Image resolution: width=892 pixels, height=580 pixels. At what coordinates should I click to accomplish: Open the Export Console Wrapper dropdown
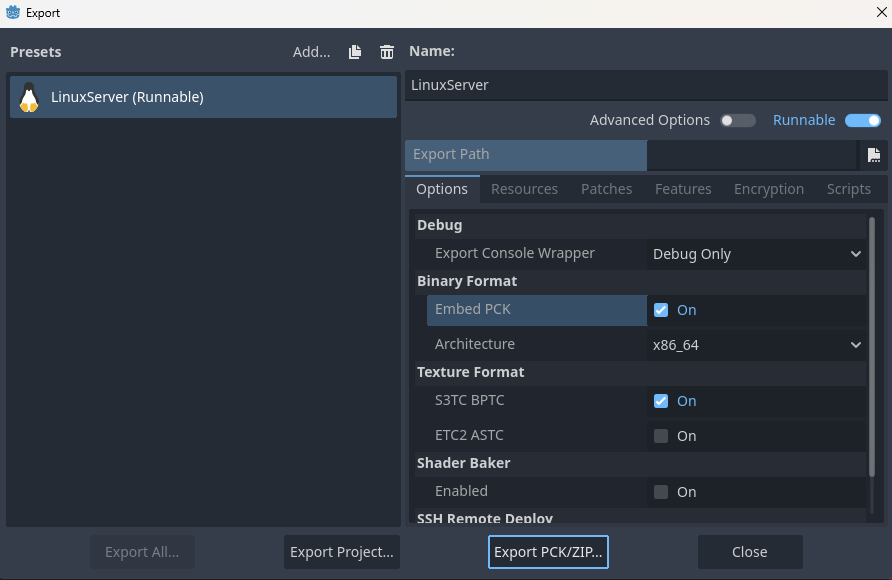[756, 254]
